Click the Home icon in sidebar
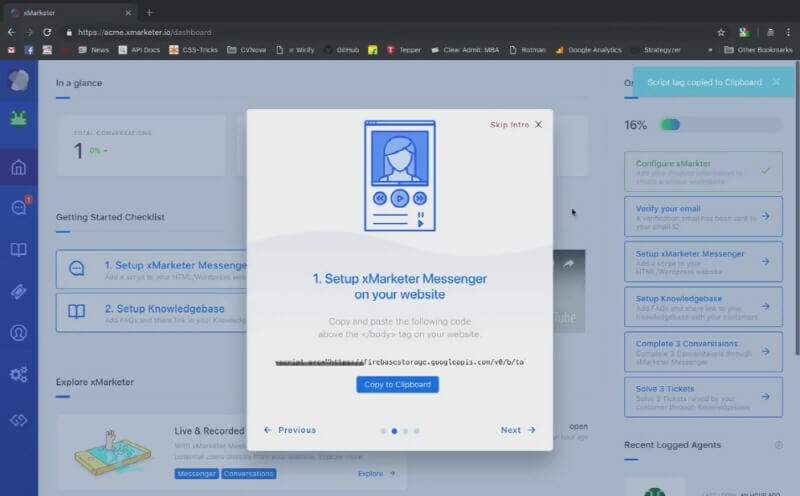The height and width of the screenshot is (496, 800). [x=18, y=167]
